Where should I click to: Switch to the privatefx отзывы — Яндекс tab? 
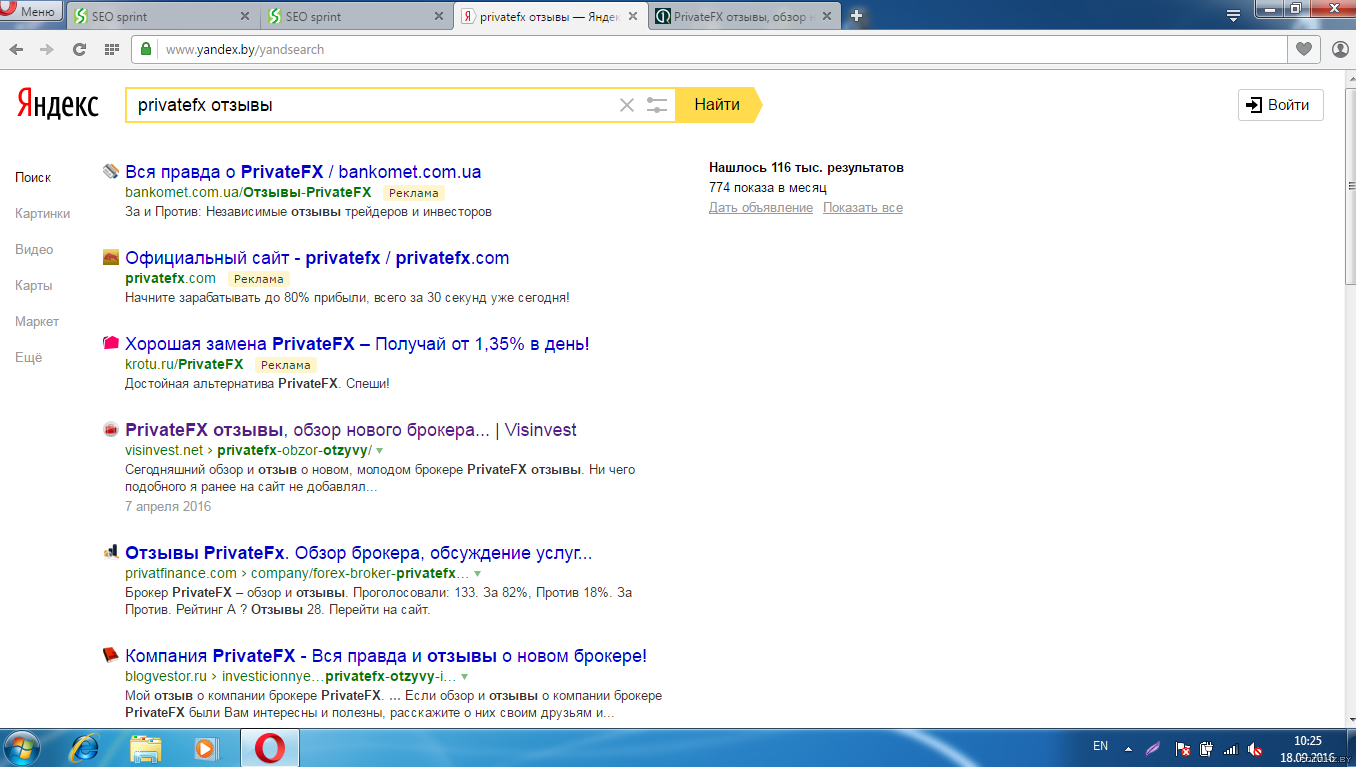pyautogui.click(x=550, y=17)
